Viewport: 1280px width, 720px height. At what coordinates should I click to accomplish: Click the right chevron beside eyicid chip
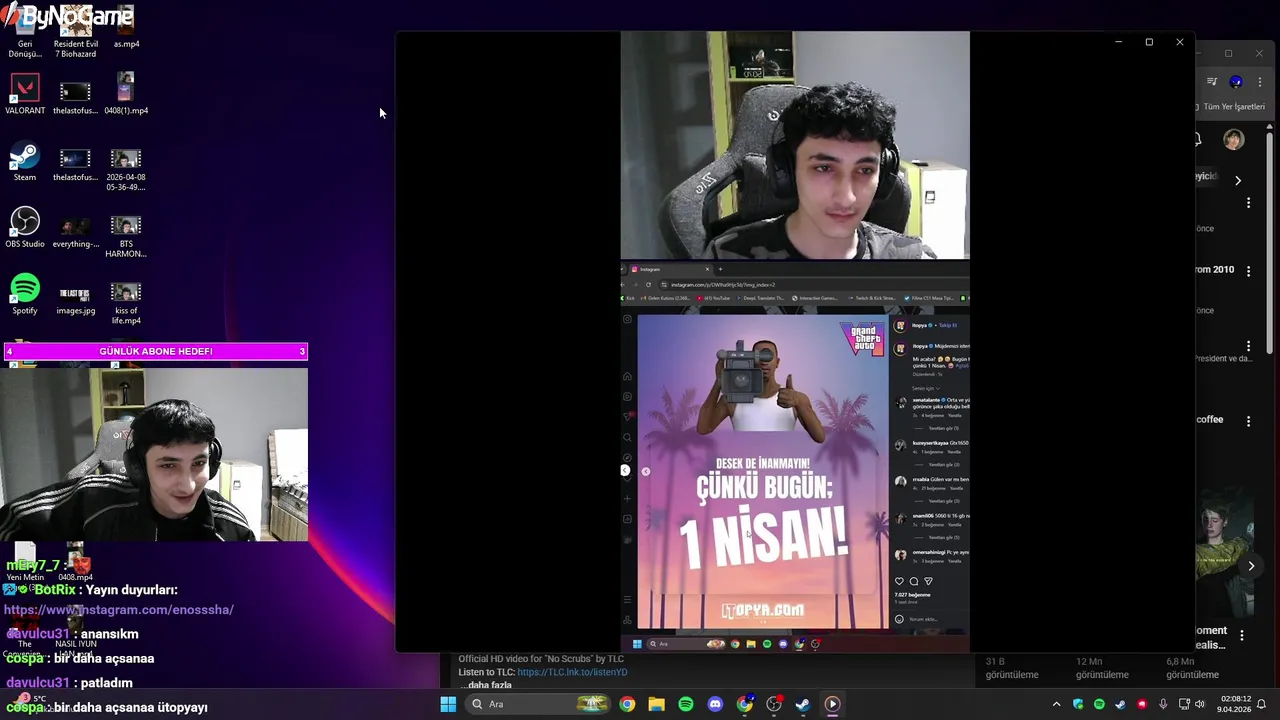pyautogui.click(x=1237, y=180)
